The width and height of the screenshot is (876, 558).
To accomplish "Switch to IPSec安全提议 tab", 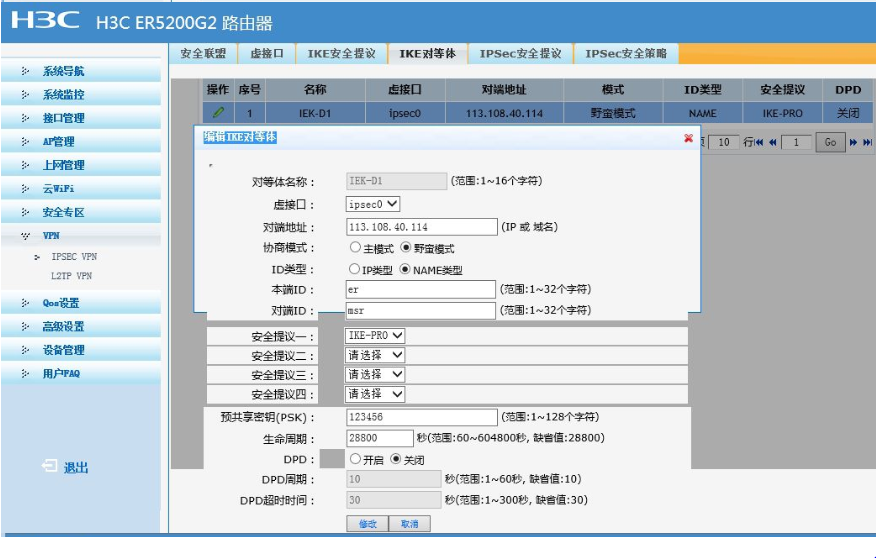I will point(520,54).
